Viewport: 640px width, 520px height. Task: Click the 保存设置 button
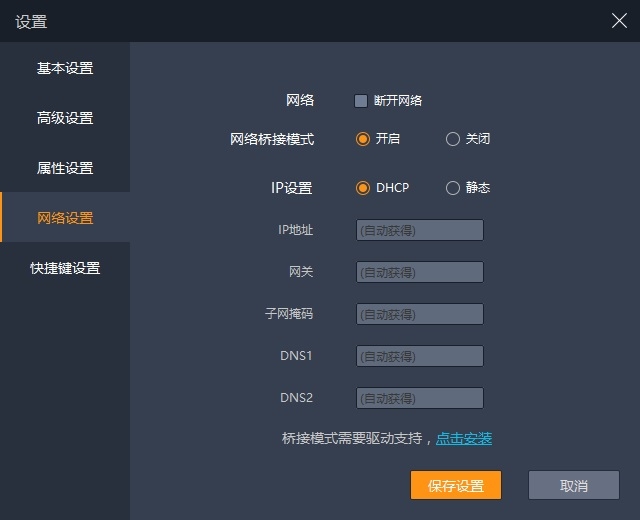pos(456,485)
